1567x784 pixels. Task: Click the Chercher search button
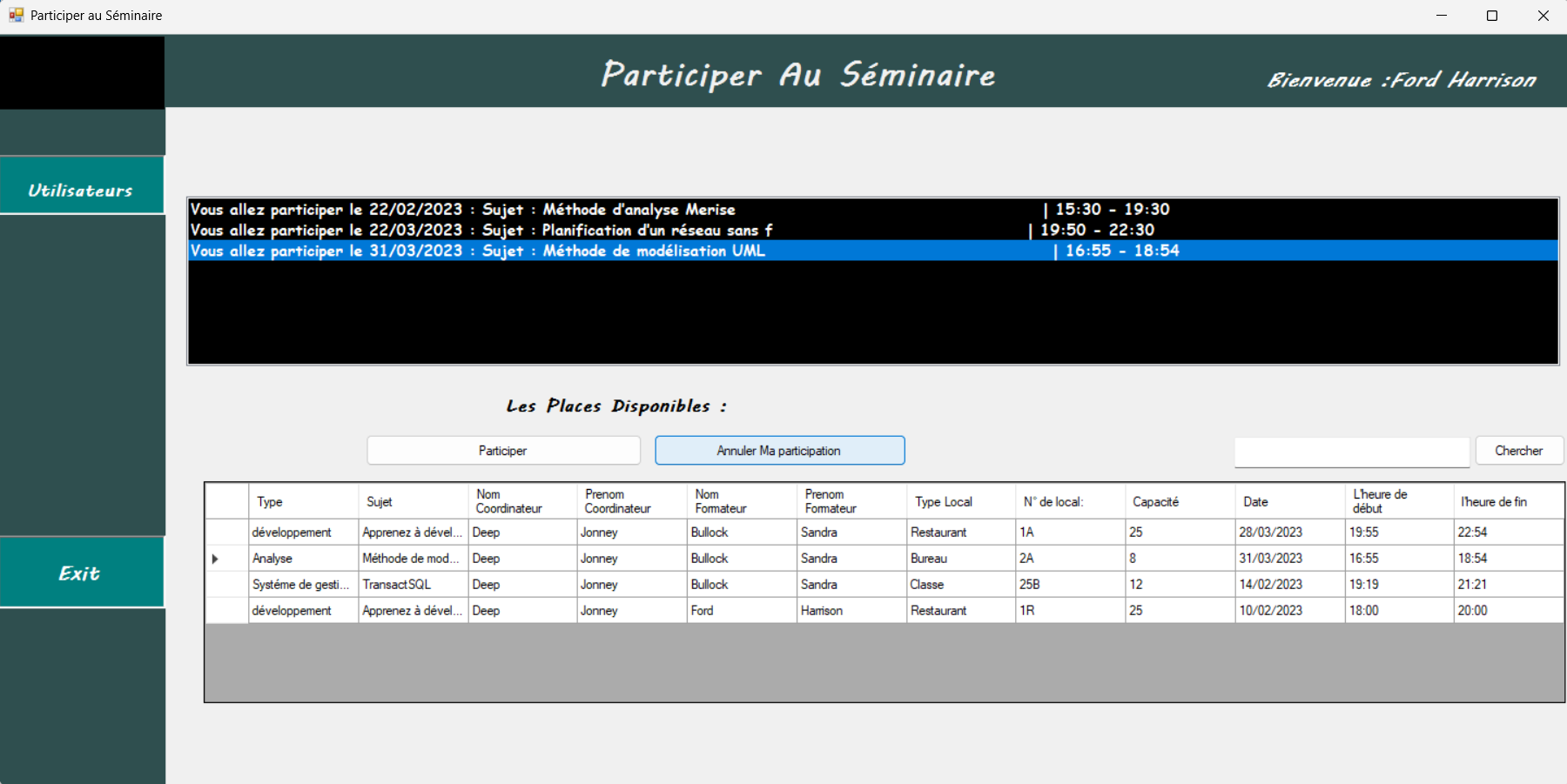1519,451
